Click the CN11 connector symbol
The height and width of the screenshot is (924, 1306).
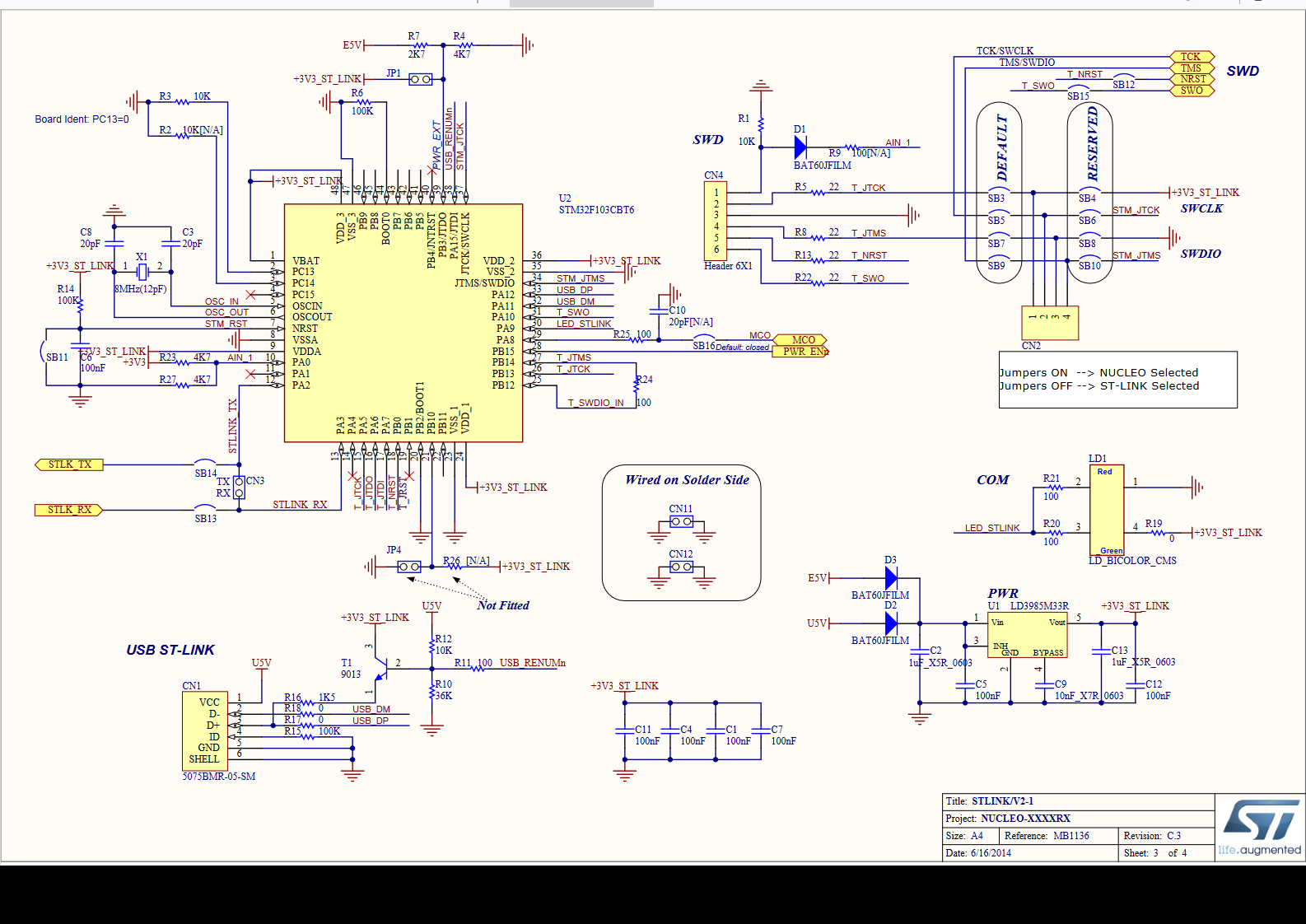pos(681,521)
